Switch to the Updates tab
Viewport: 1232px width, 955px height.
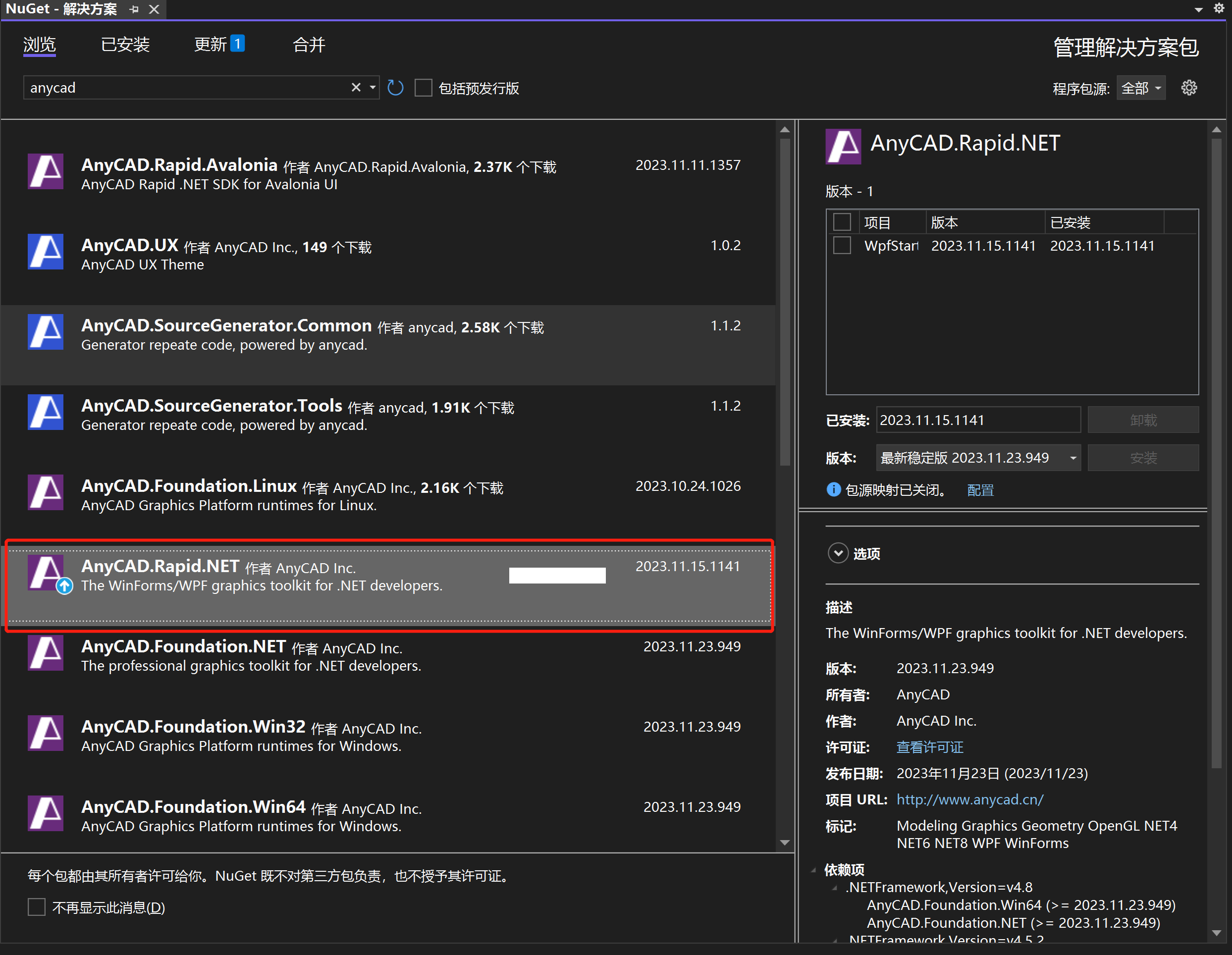tap(219, 44)
